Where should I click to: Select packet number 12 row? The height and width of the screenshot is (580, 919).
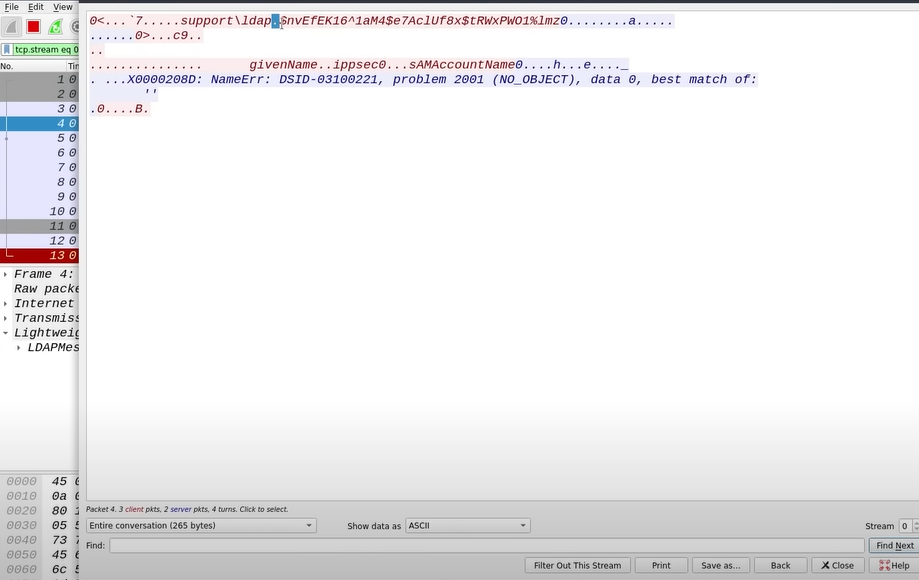pos(39,240)
